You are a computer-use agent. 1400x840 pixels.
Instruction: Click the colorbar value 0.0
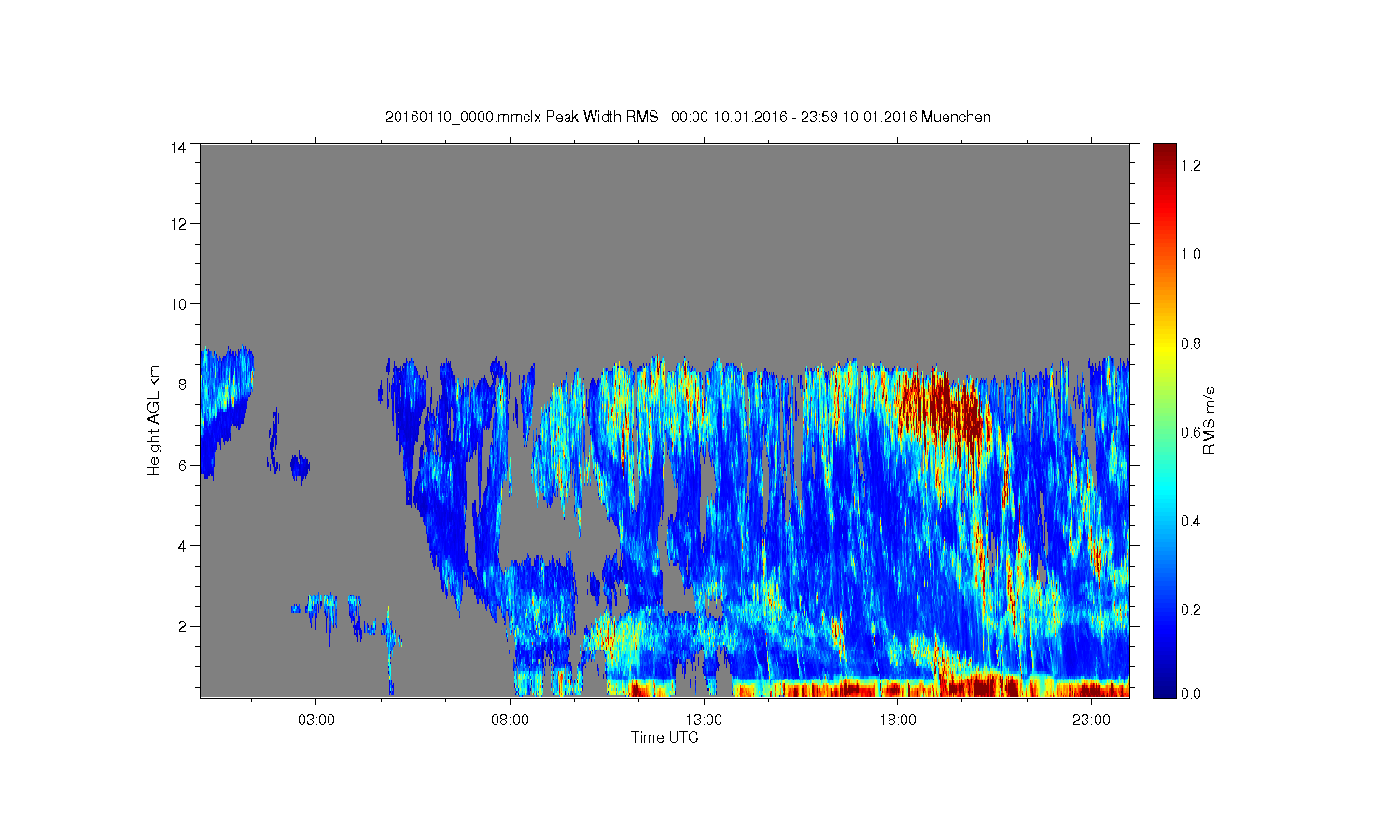coord(1191,693)
